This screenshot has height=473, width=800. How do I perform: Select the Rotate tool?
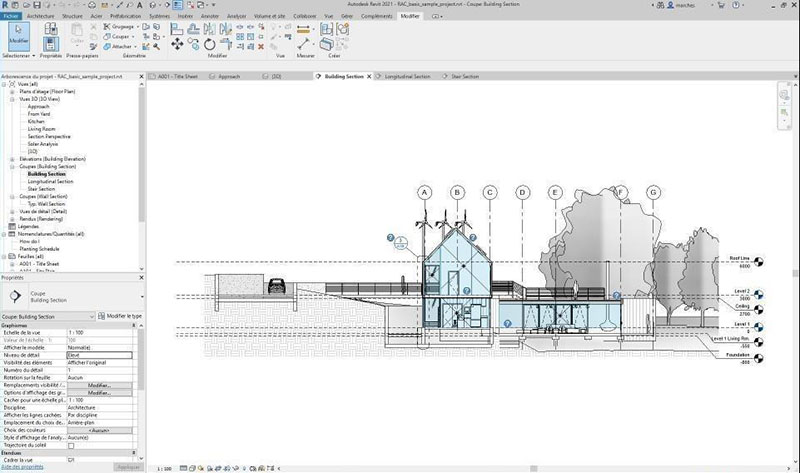[209, 44]
